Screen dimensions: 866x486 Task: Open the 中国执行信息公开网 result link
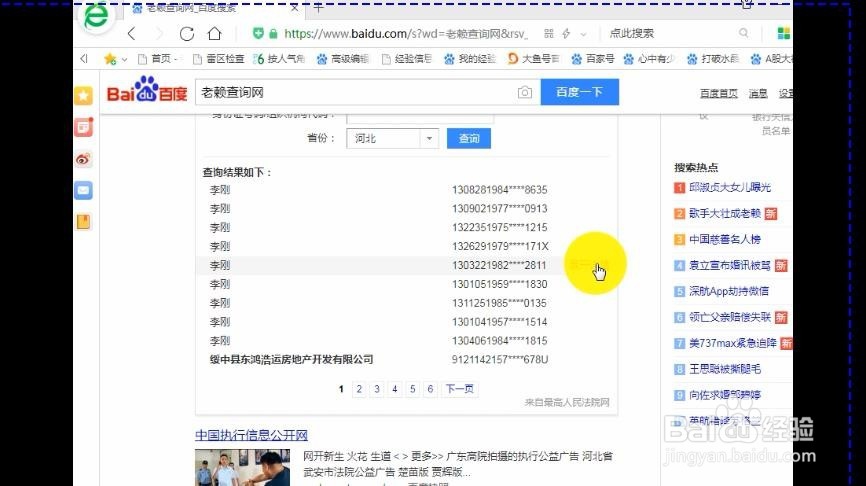251,435
